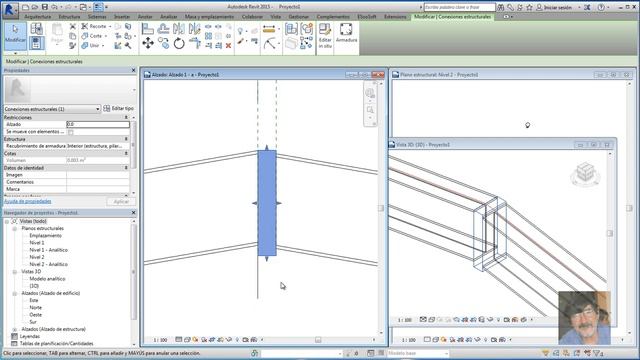Open the Gestionar ribbon tab
The width and height of the screenshot is (640, 360).
point(299,17)
